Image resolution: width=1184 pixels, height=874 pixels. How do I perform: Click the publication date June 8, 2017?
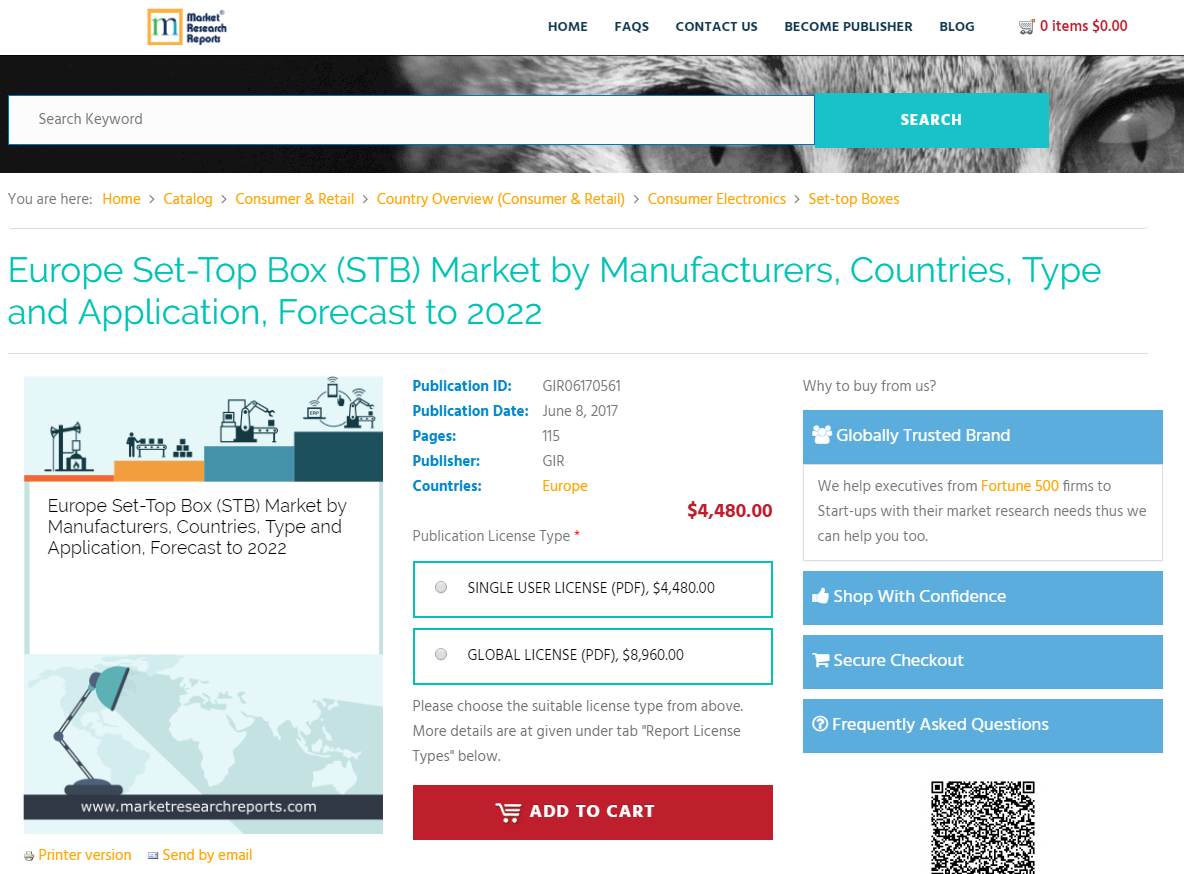(580, 411)
